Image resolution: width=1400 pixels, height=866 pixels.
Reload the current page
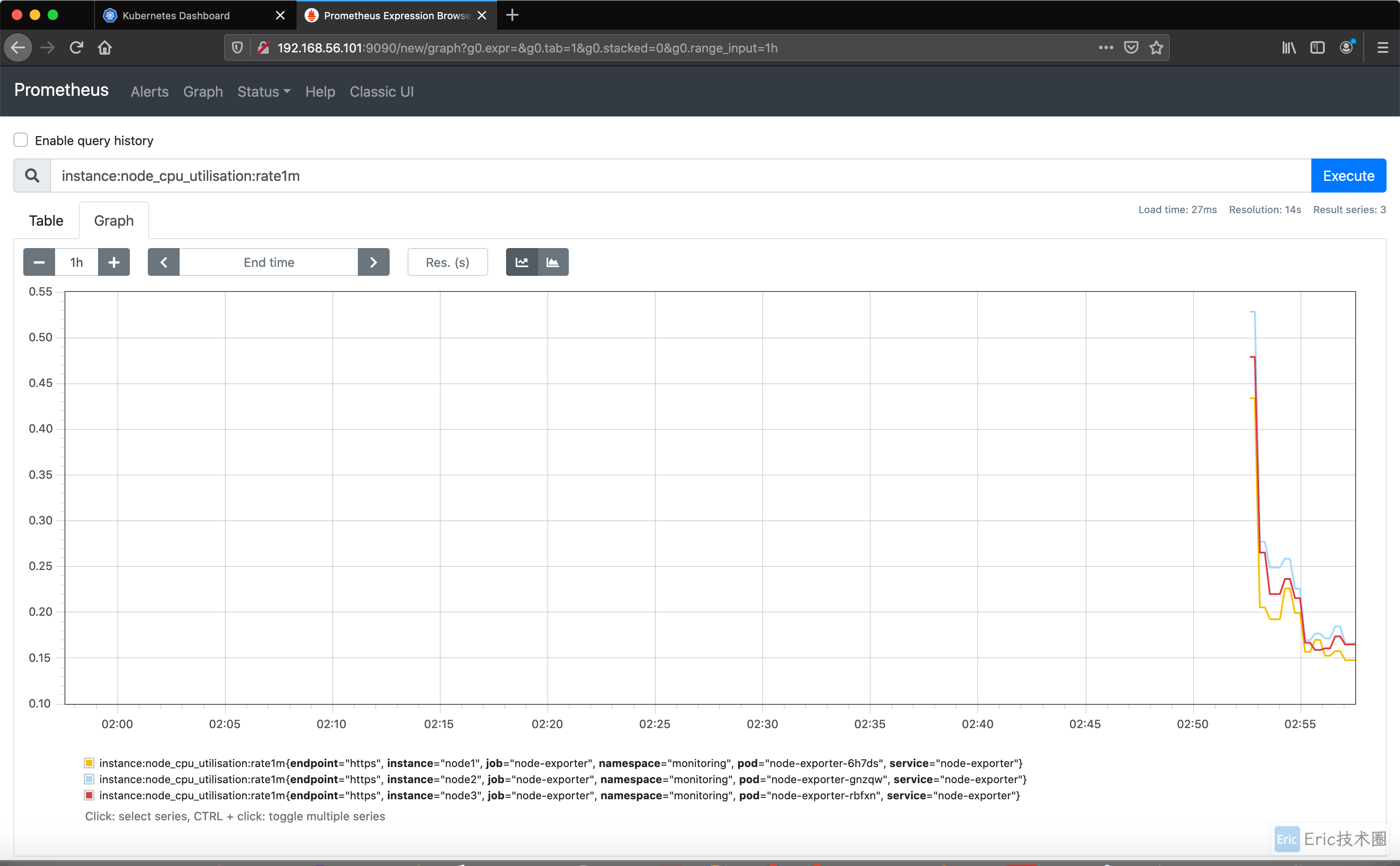pyautogui.click(x=76, y=47)
